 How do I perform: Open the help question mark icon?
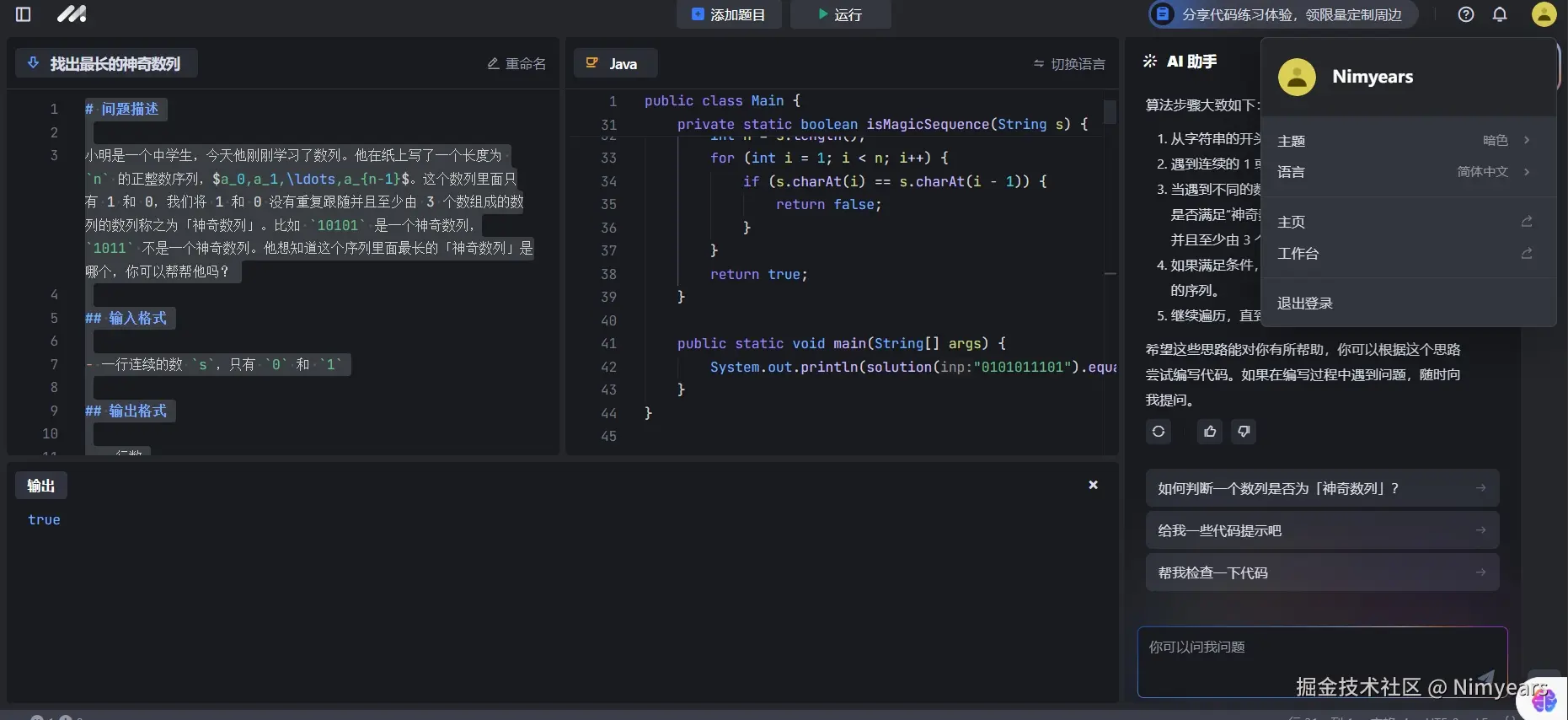click(x=1466, y=14)
